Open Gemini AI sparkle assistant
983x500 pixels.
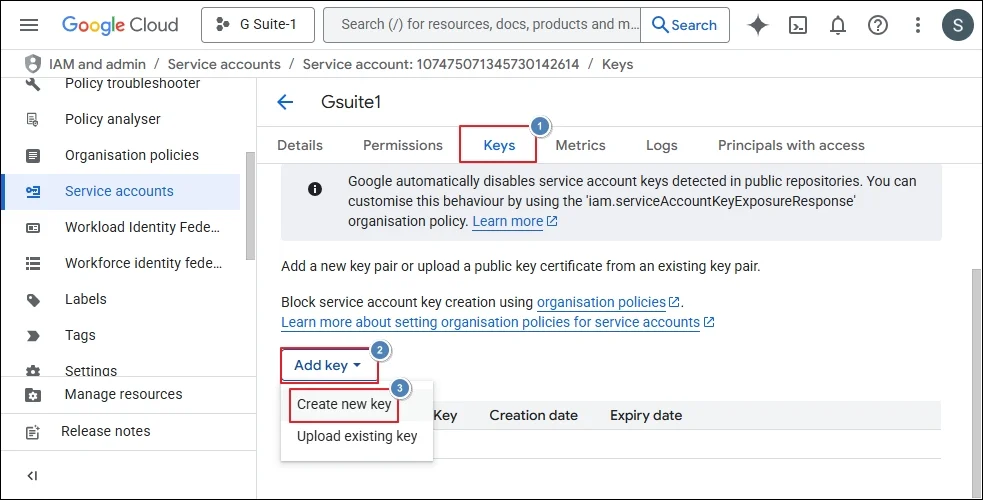pyautogui.click(x=758, y=25)
